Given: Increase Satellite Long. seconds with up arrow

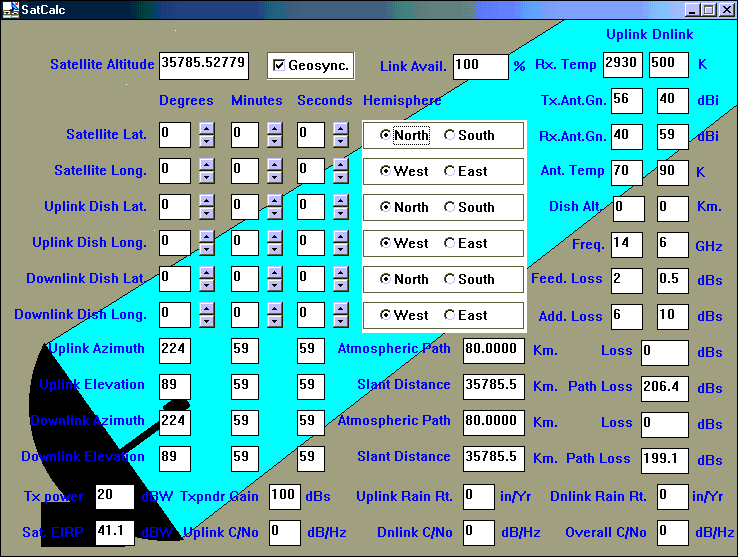Looking at the screenshot, I should pos(340,164).
